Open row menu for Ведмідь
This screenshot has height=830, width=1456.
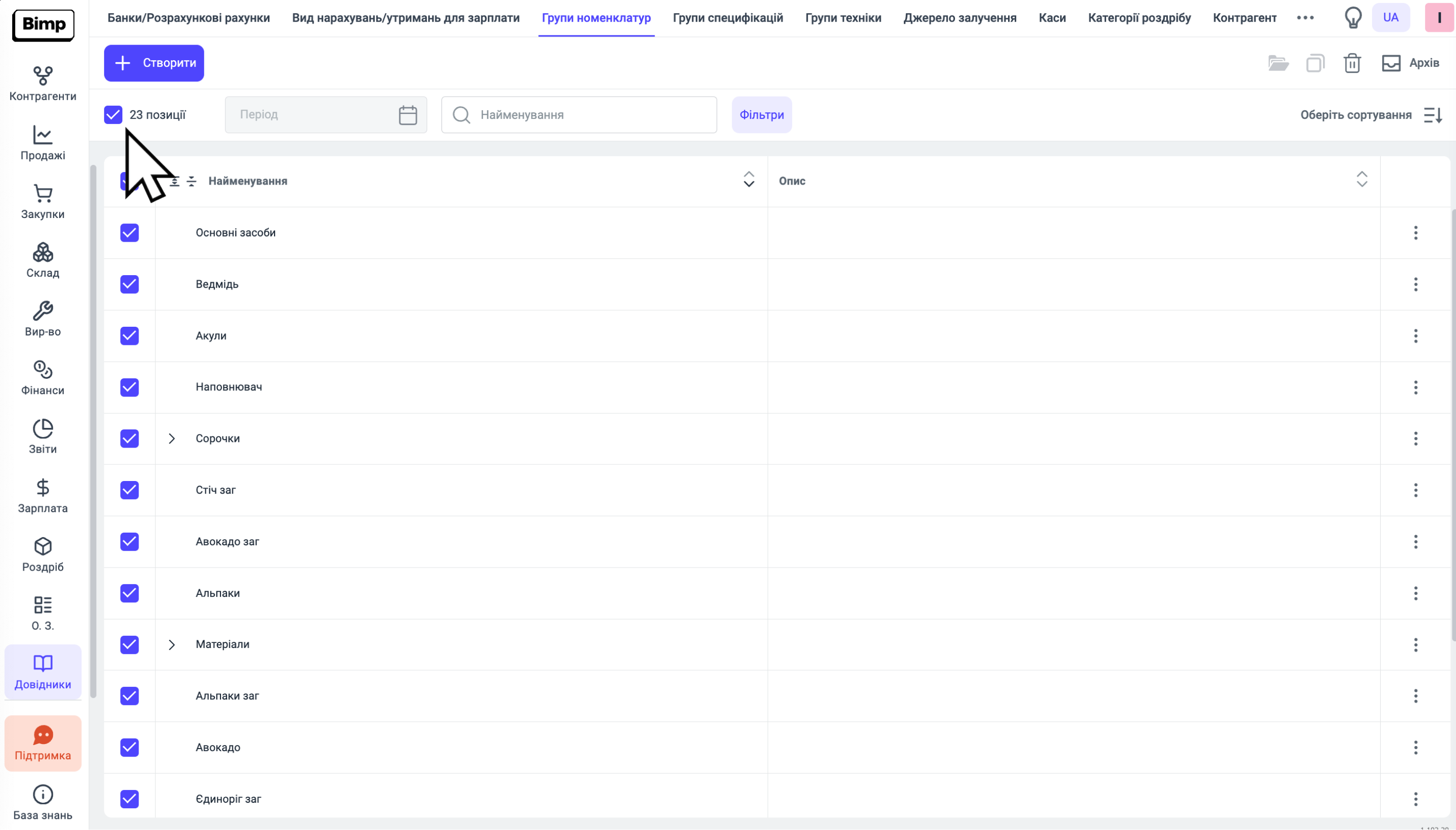[1416, 284]
